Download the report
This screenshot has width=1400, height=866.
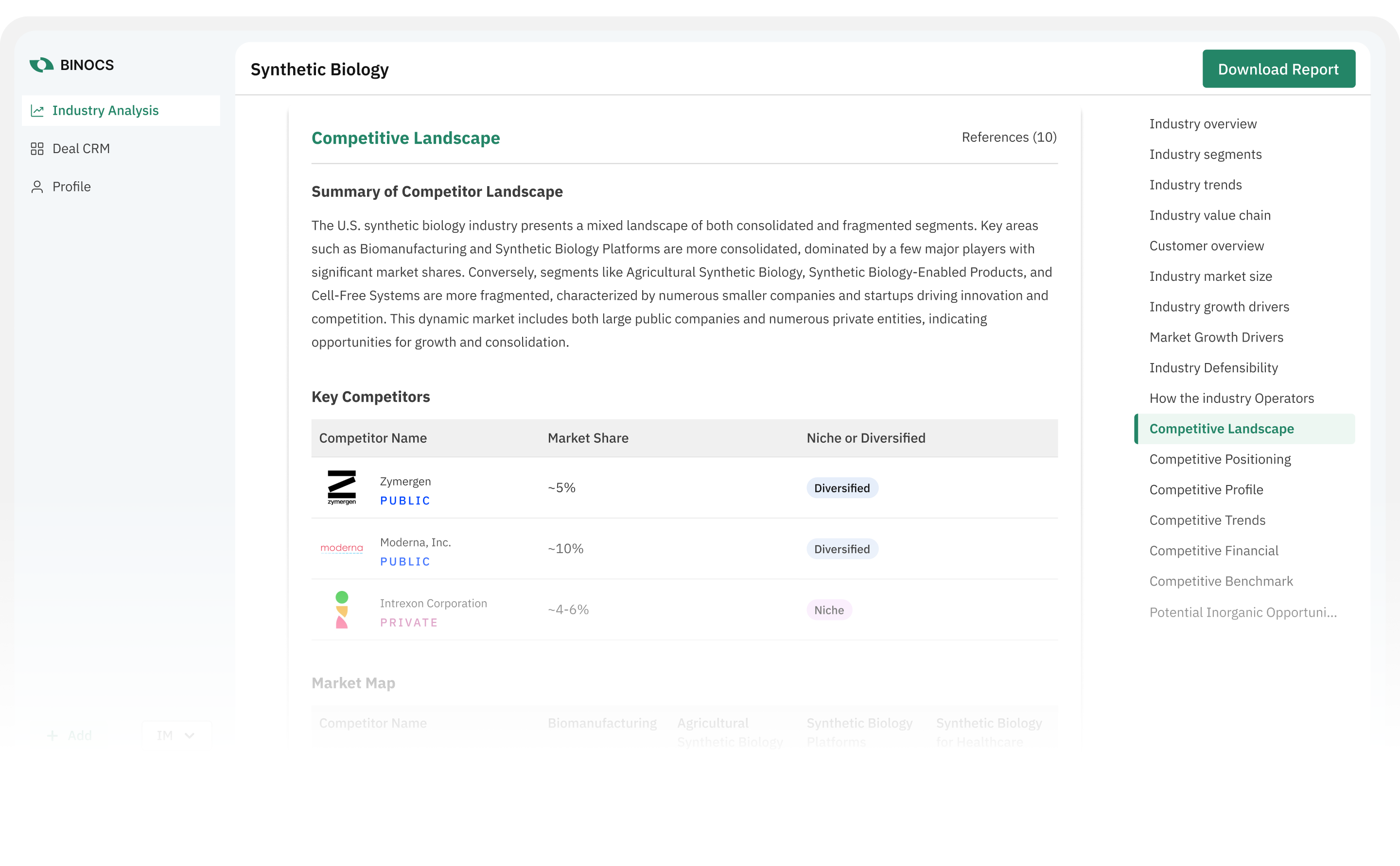tap(1278, 69)
